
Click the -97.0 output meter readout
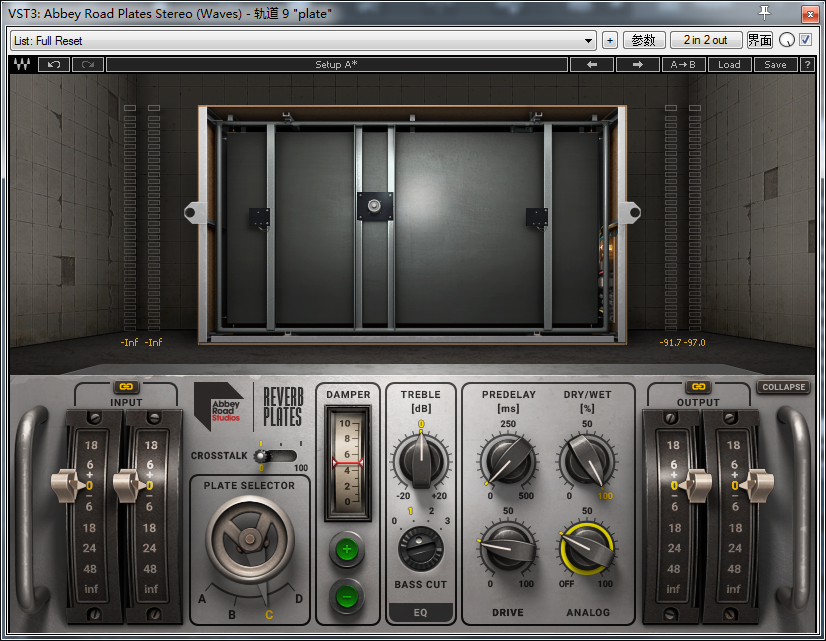tap(695, 342)
